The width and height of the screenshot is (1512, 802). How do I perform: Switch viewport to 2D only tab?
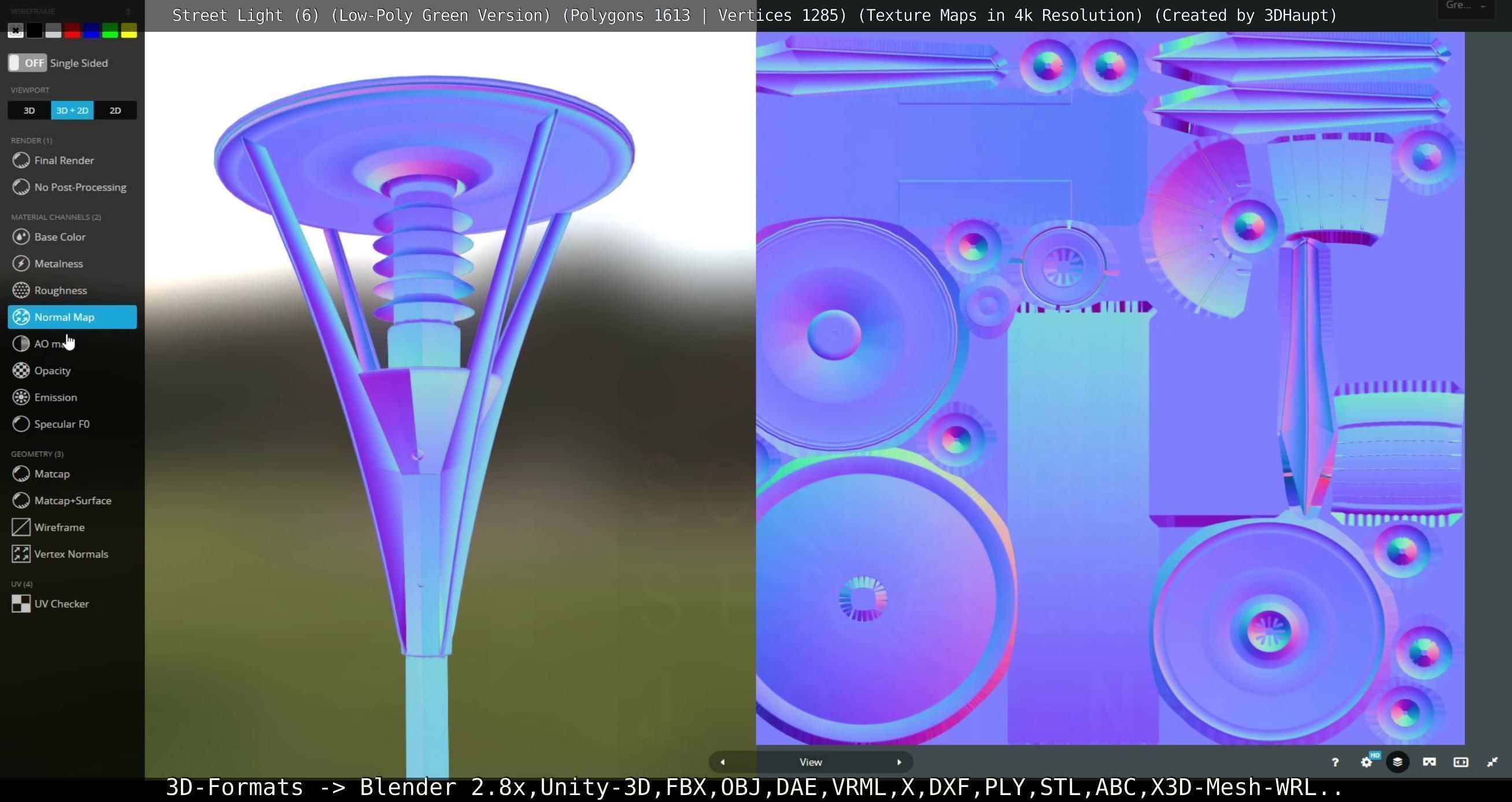[115, 110]
